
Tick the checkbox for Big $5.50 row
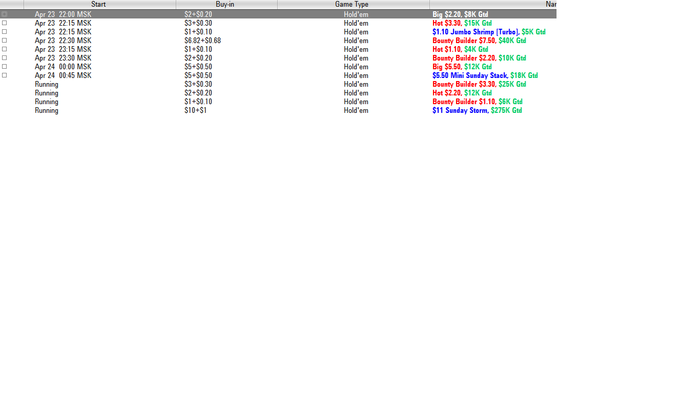pos(4,66)
